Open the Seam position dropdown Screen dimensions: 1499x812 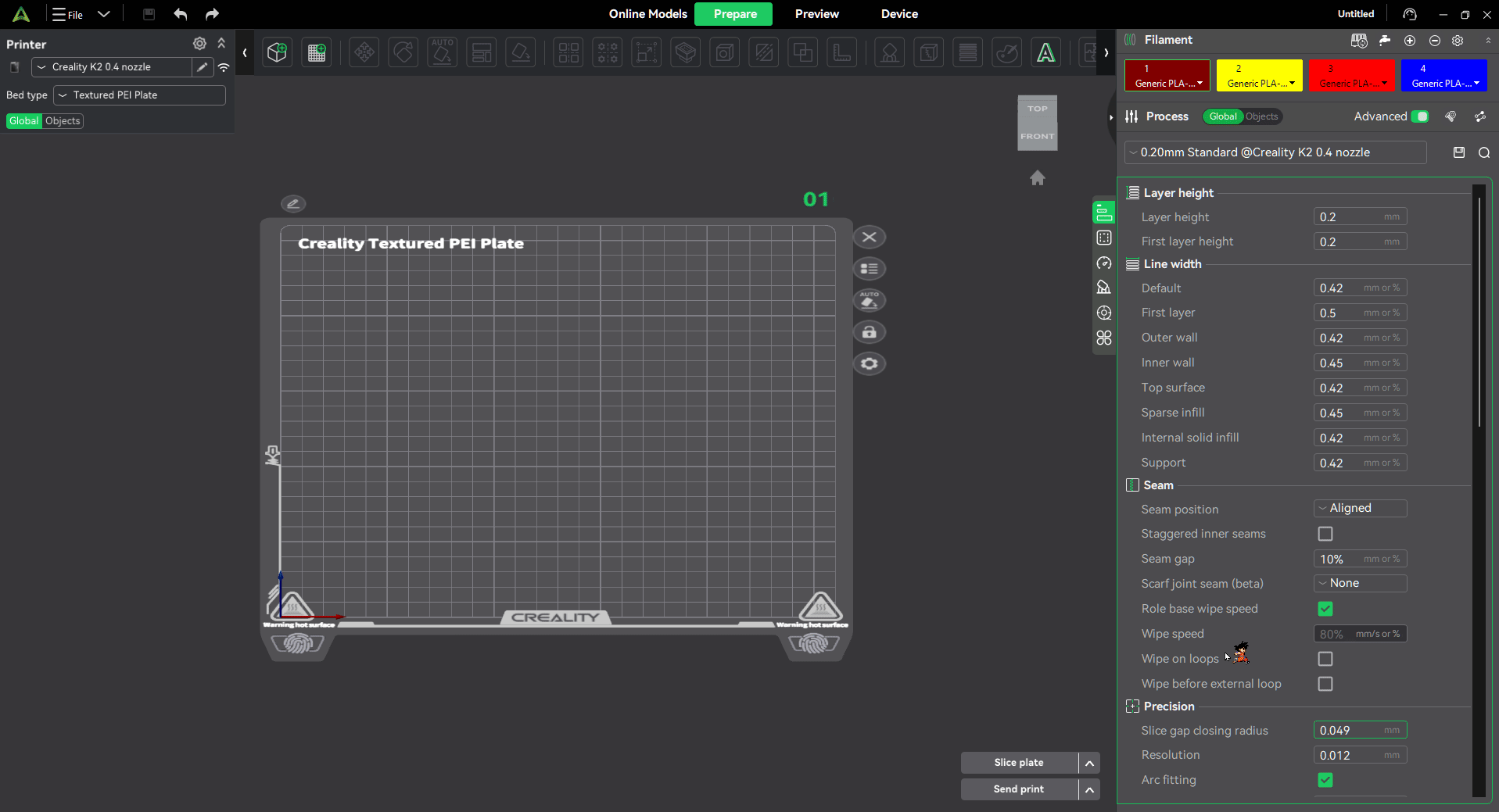tap(1360, 508)
